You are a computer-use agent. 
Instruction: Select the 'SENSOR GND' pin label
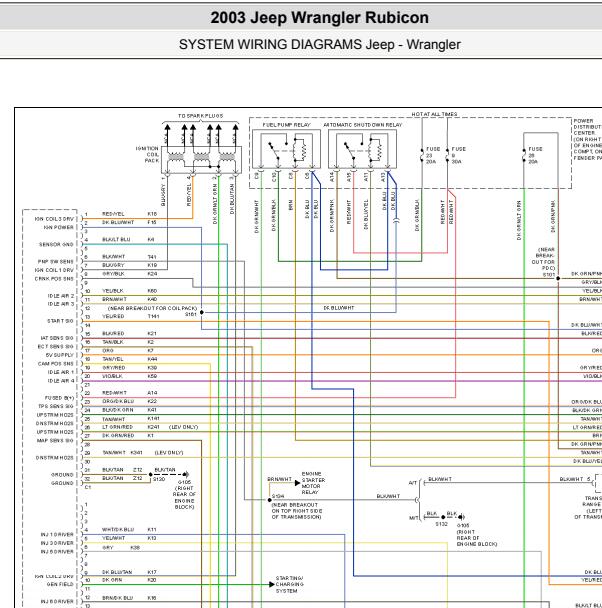pyautogui.click(x=56, y=245)
